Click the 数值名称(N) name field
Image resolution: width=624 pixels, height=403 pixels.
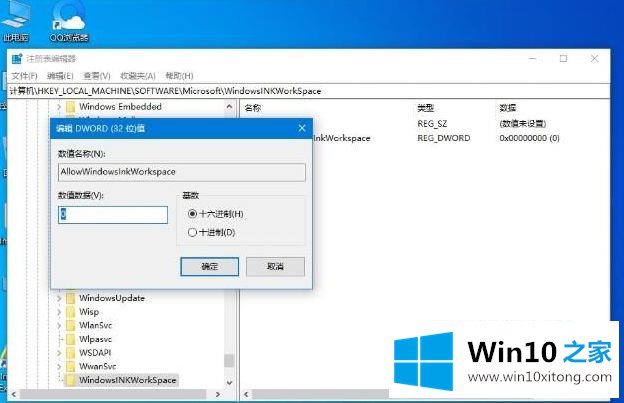coord(182,172)
